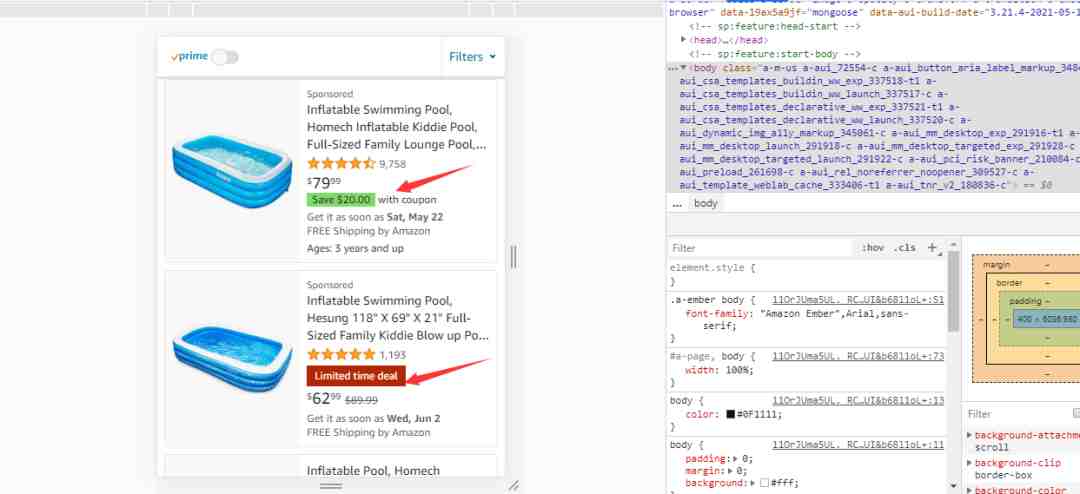Screen dimensions: 1080x494
Task: Expand the background shorthand property
Action: (754, 484)
